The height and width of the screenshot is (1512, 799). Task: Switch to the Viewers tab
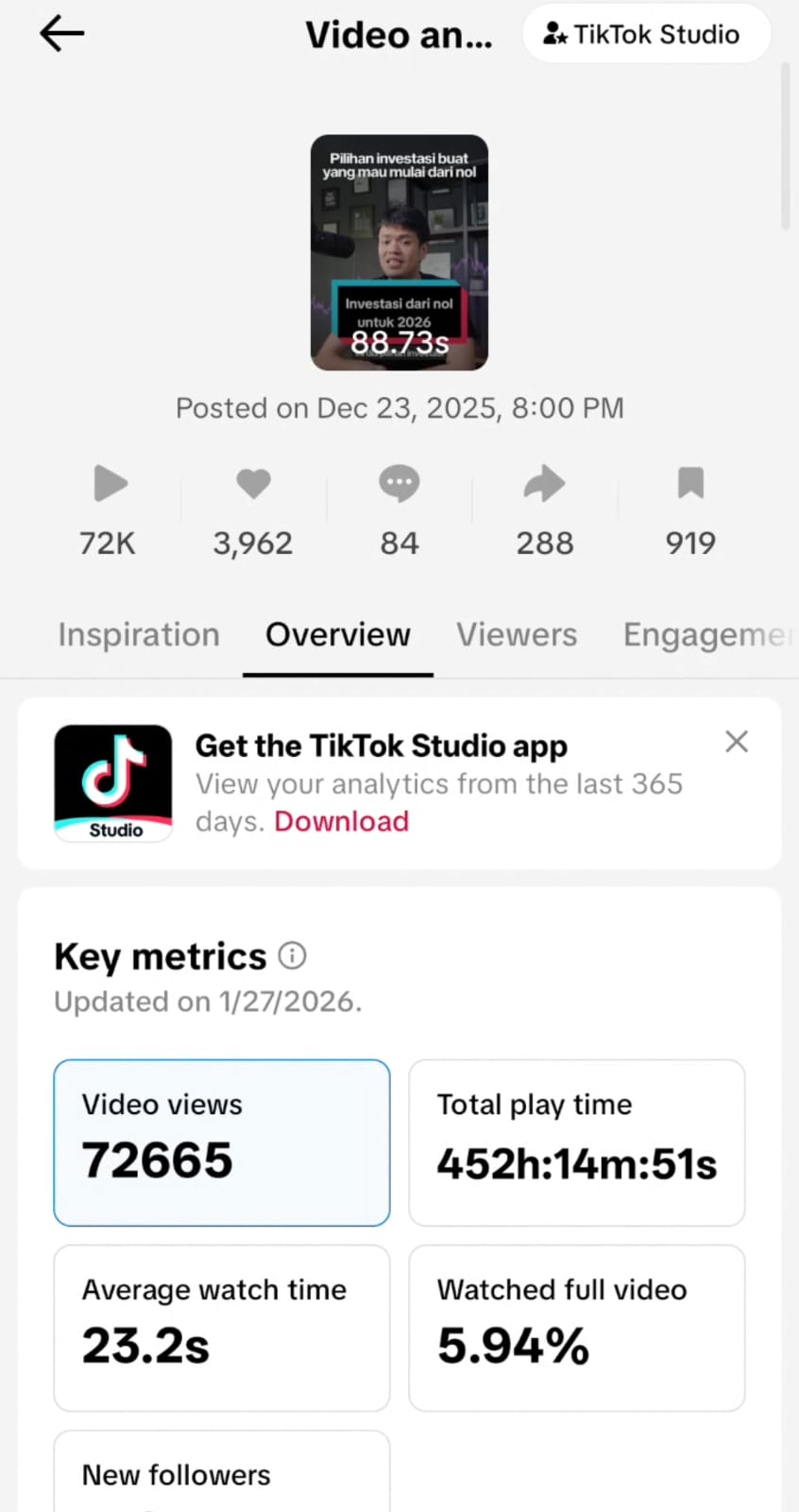[x=517, y=635]
